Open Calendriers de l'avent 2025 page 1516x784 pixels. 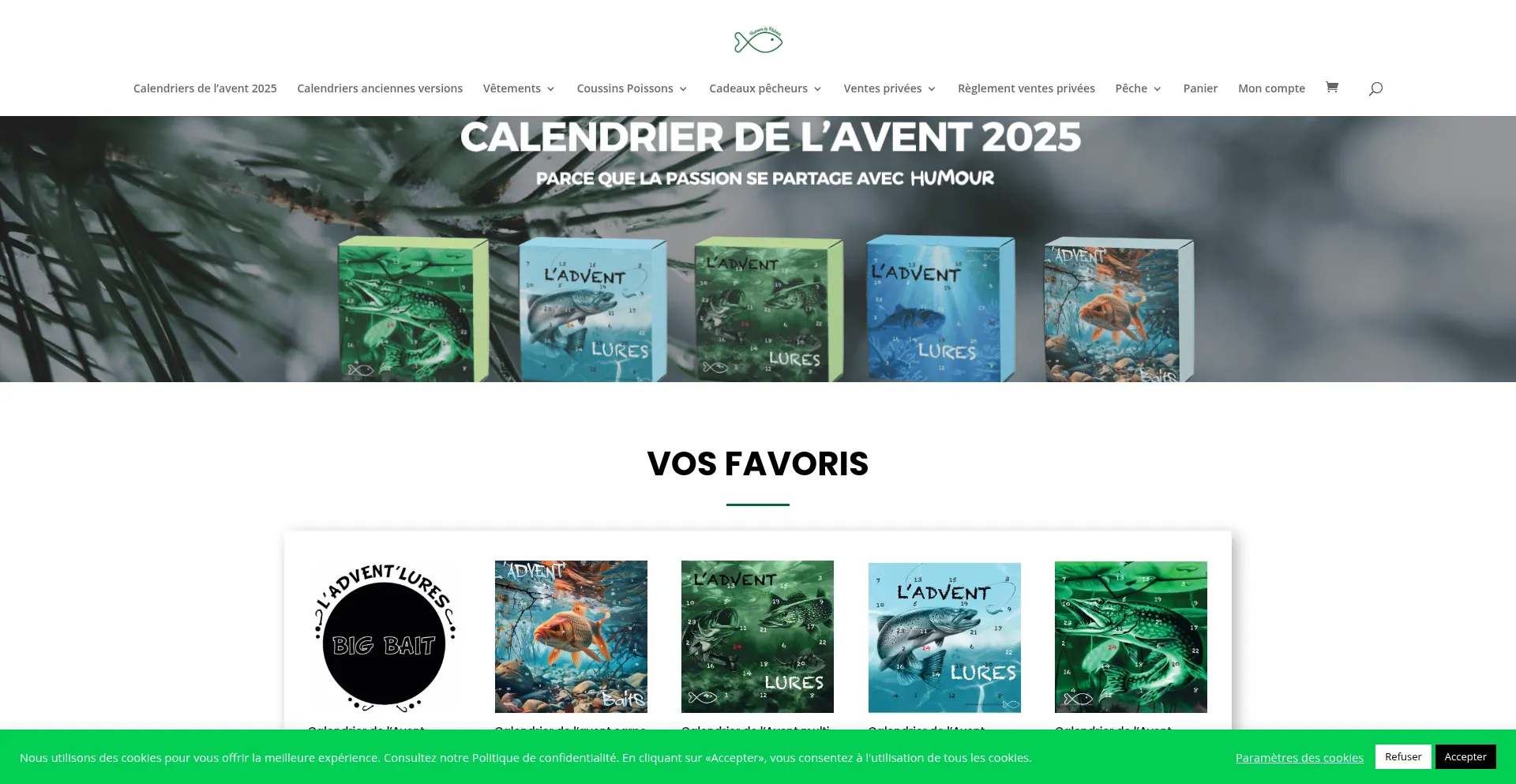pyautogui.click(x=205, y=88)
